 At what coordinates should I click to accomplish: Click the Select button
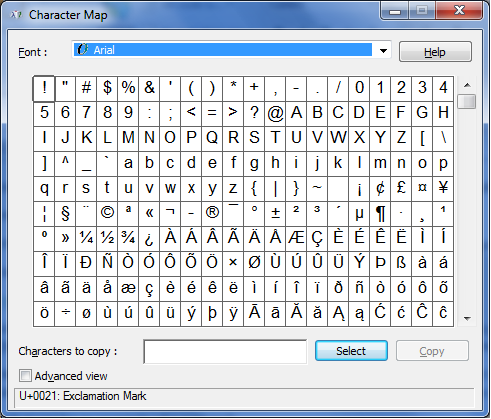(351, 351)
